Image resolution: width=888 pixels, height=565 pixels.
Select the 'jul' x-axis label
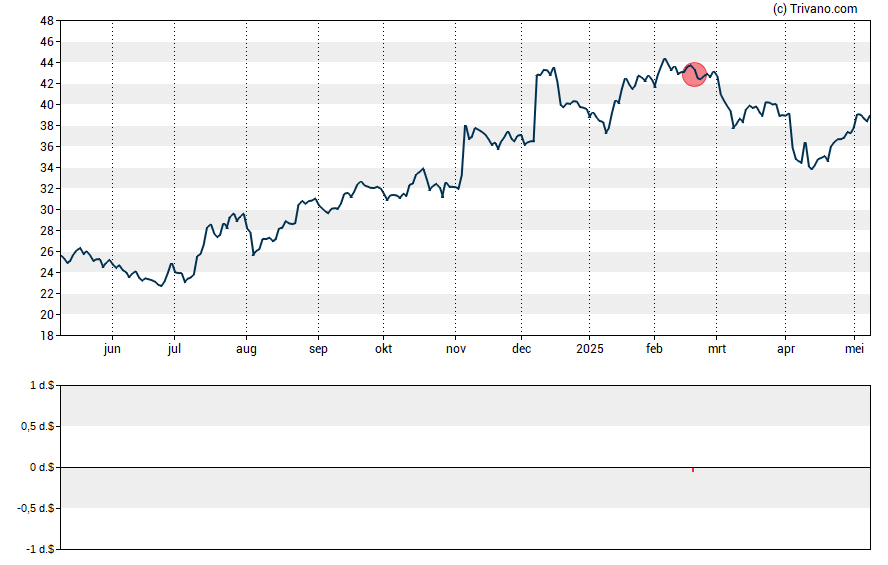click(x=174, y=349)
